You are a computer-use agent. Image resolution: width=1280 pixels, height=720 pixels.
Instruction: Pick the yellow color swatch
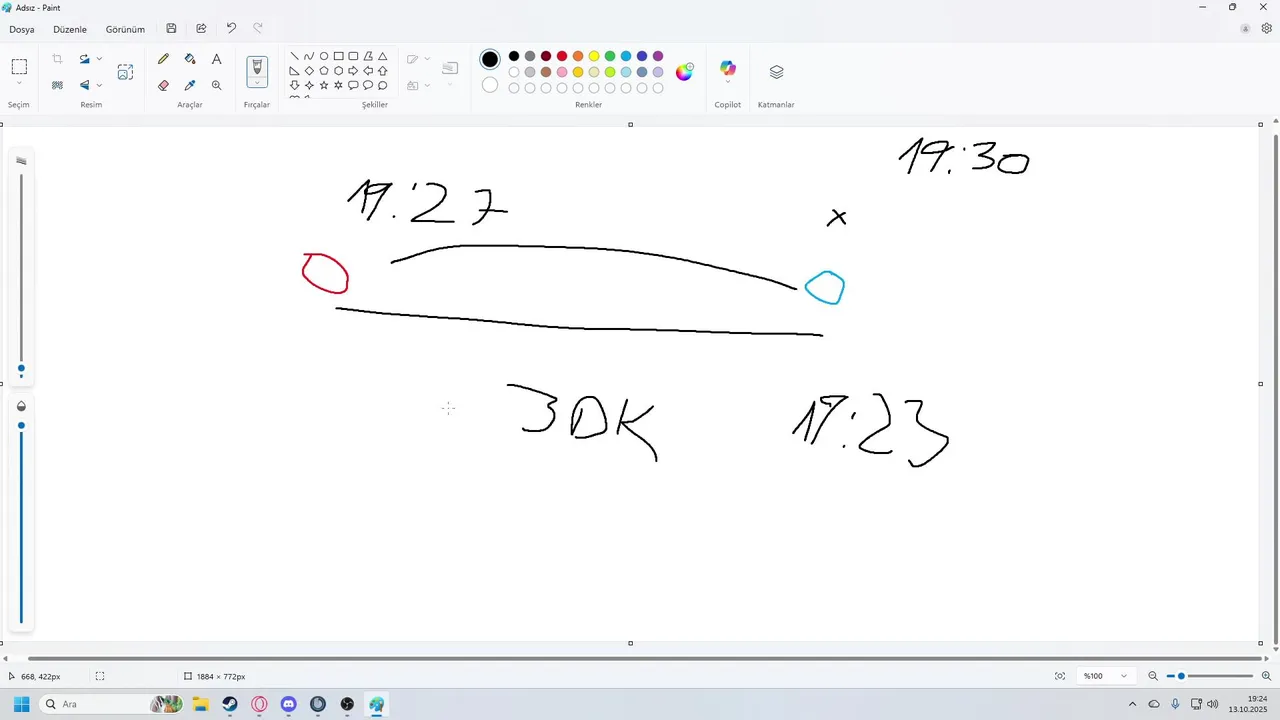click(594, 56)
